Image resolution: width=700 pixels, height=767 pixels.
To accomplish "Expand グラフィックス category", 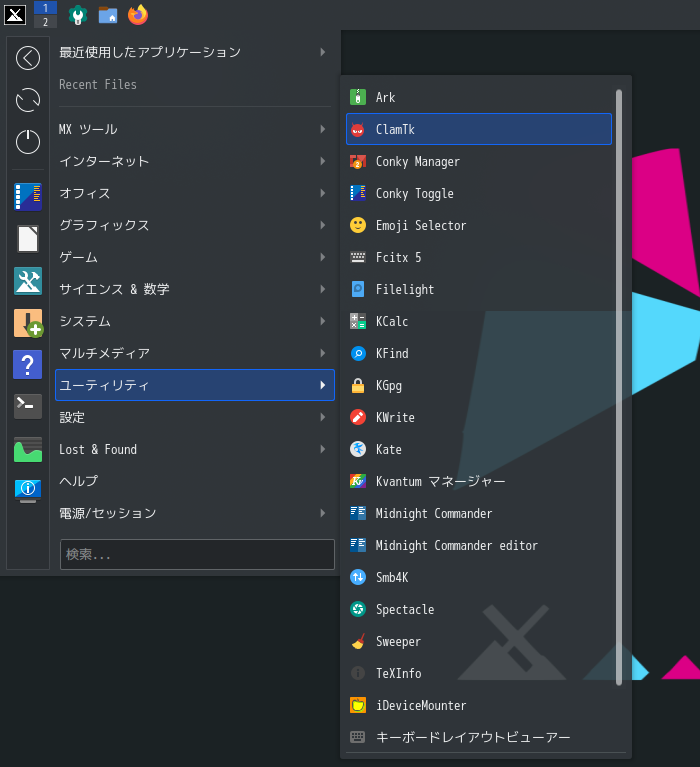I will 195,226.
